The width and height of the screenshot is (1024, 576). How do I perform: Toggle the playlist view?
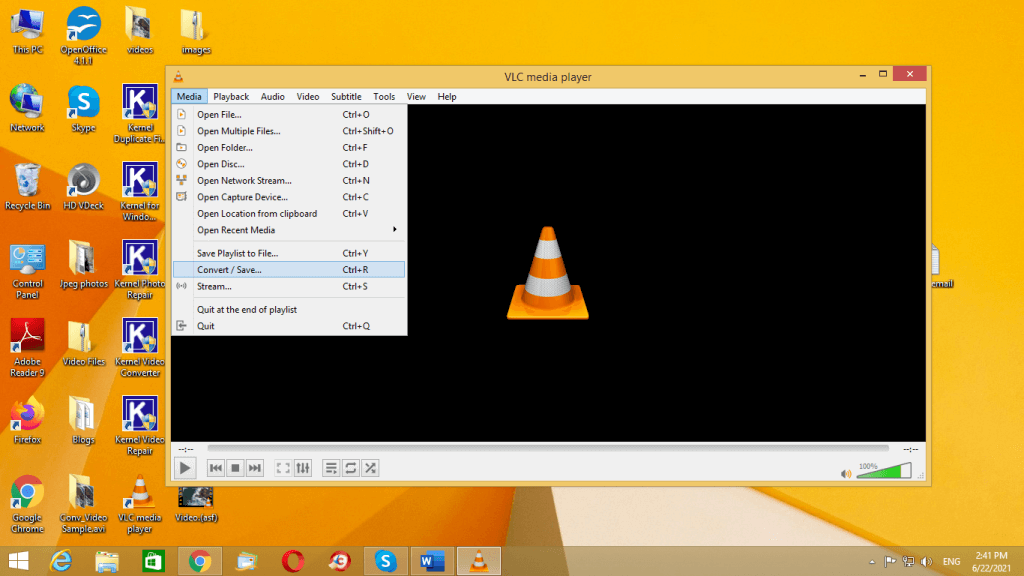330,467
